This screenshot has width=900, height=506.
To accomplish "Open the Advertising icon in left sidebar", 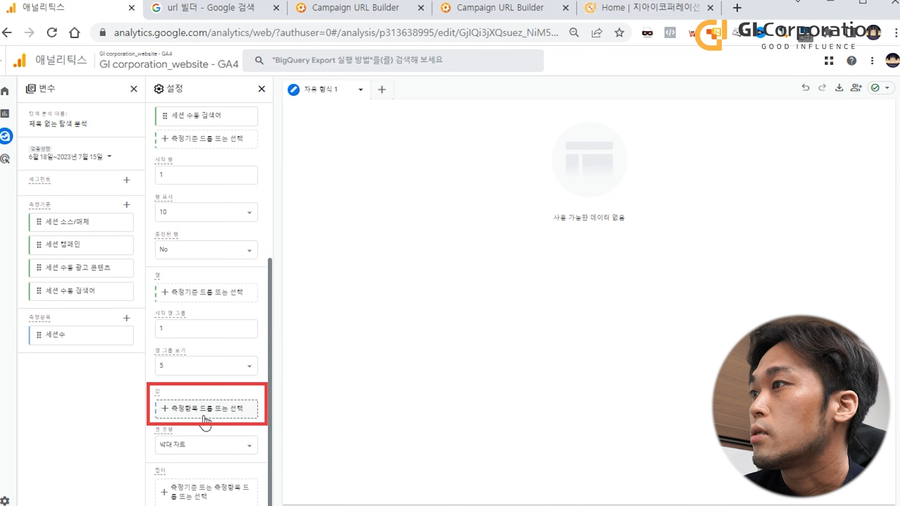I will coord(5,159).
